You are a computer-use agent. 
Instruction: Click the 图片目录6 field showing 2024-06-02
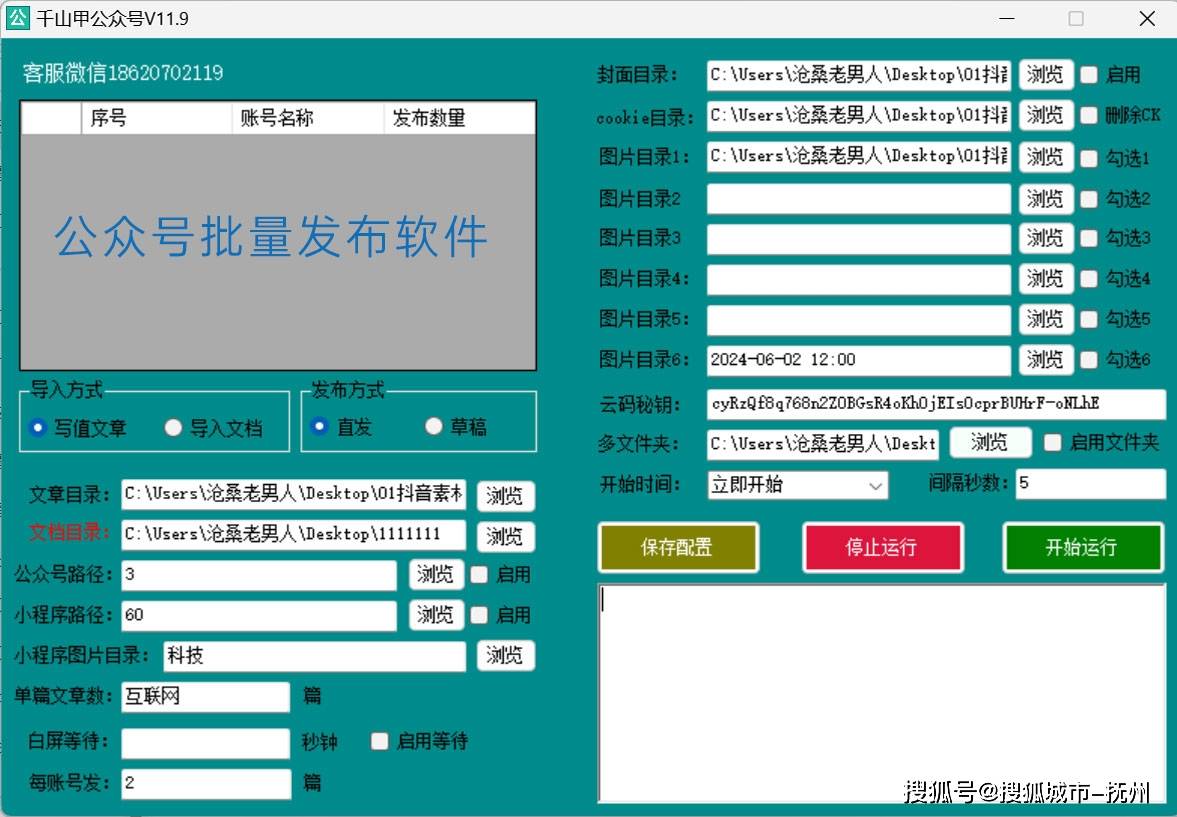pyautogui.click(x=859, y=360)
